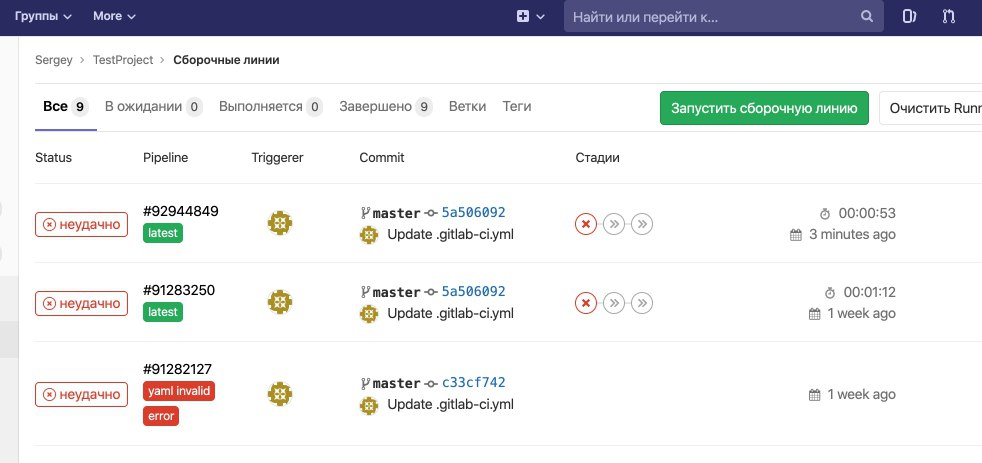This screenshot has height=463, width=982.
Task: Click the yaml invalid badge
Action: pyautogui.click(x=179, y=391)
